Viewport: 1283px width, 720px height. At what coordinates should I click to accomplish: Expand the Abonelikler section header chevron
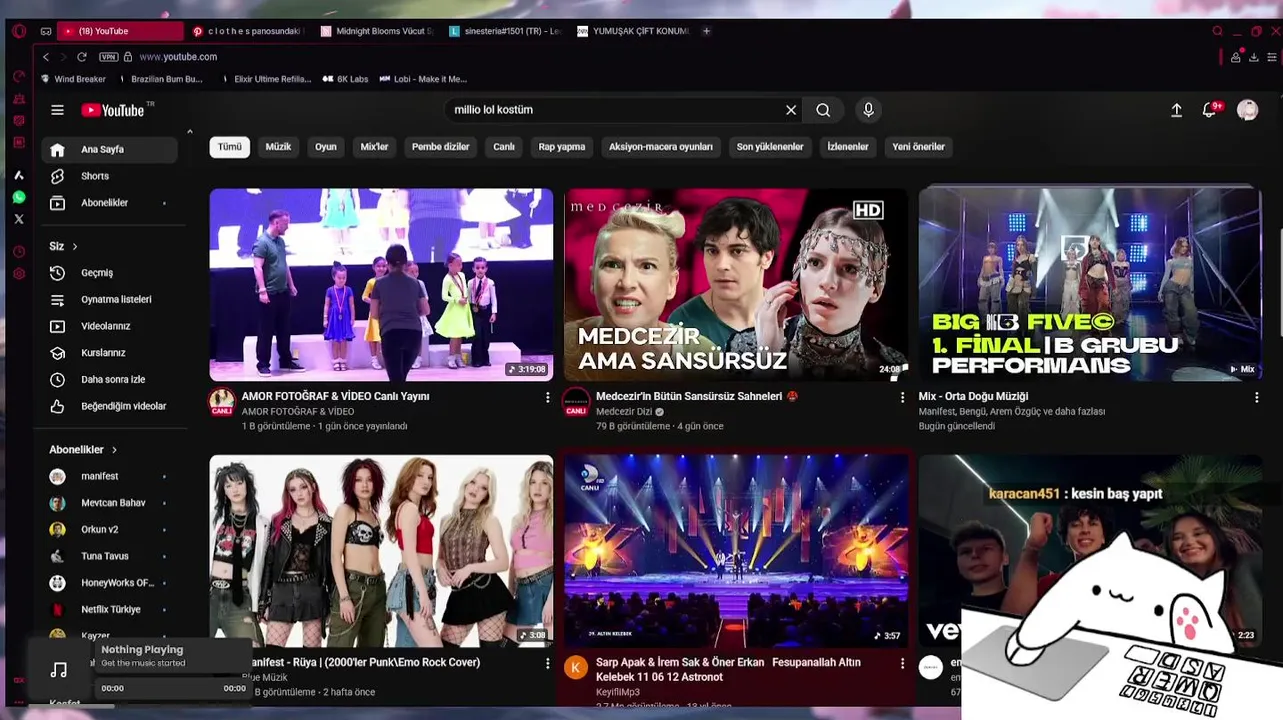coord(114,450)
